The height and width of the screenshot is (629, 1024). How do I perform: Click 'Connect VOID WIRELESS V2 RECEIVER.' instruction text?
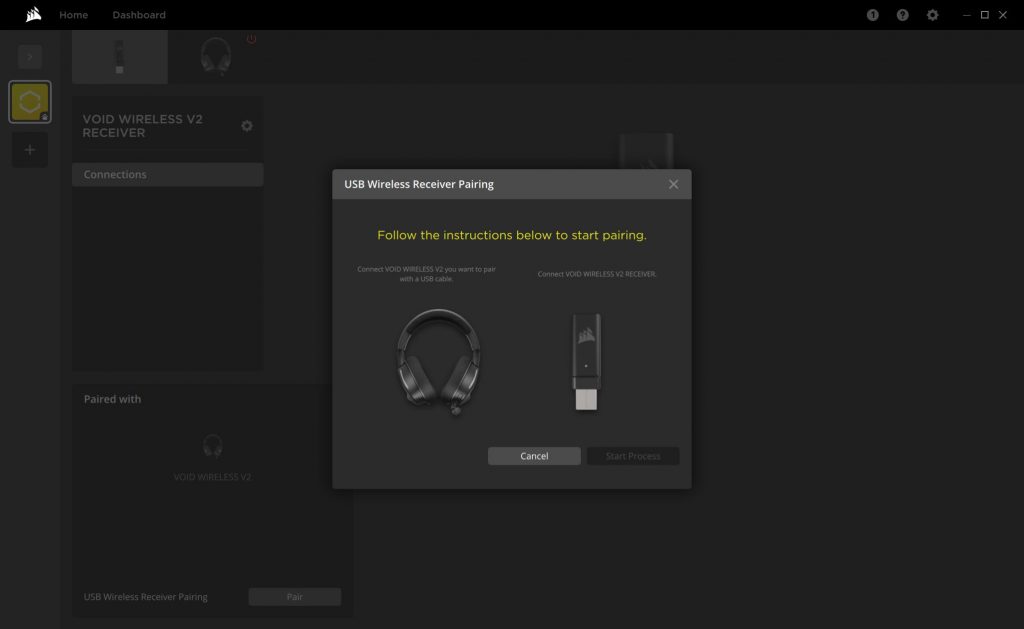pos(597,274)
